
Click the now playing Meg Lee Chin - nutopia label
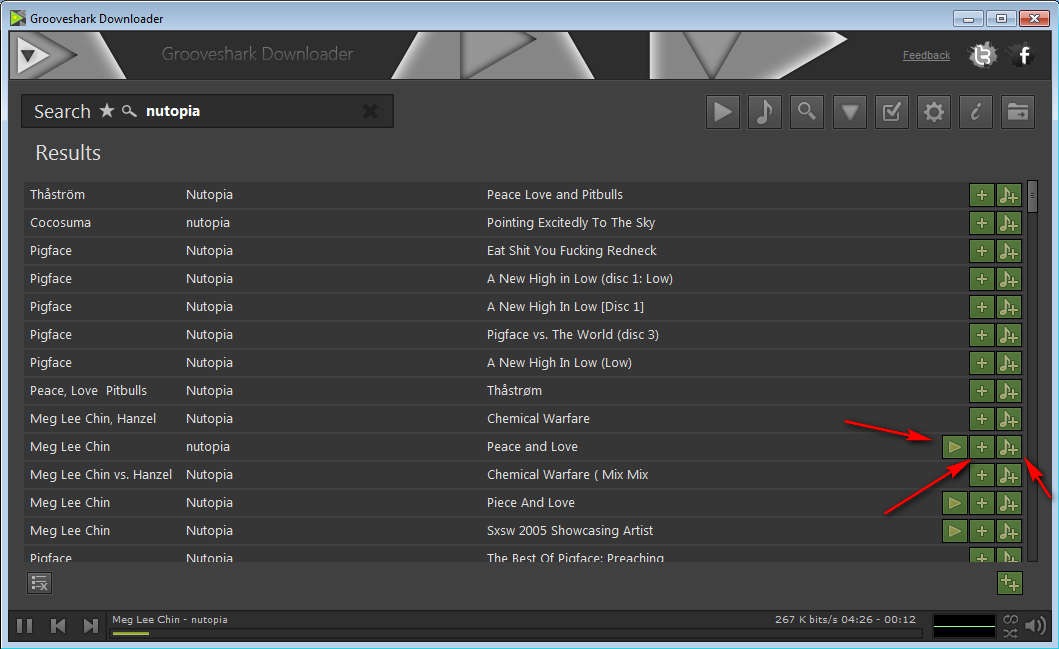click(x=170, y=619)
